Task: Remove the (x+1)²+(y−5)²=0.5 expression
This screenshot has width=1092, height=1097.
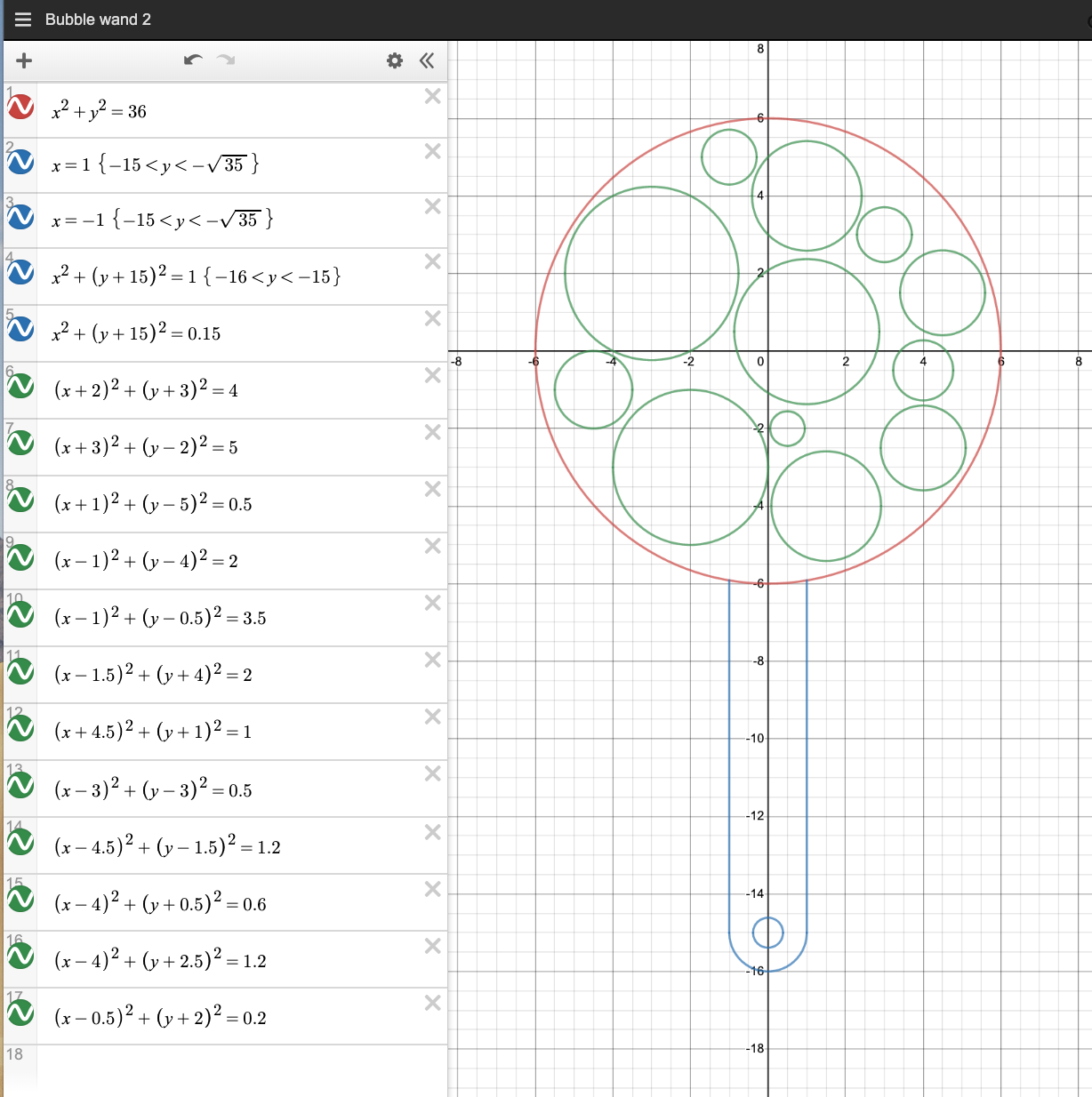Action: tap(432, 489)
